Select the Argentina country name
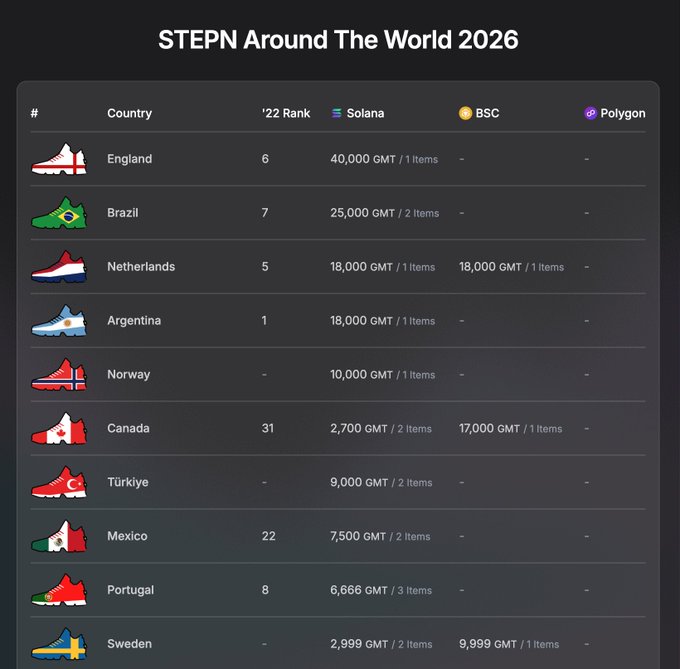This screenshot has width=680, height=669. (x=134, y=320)
